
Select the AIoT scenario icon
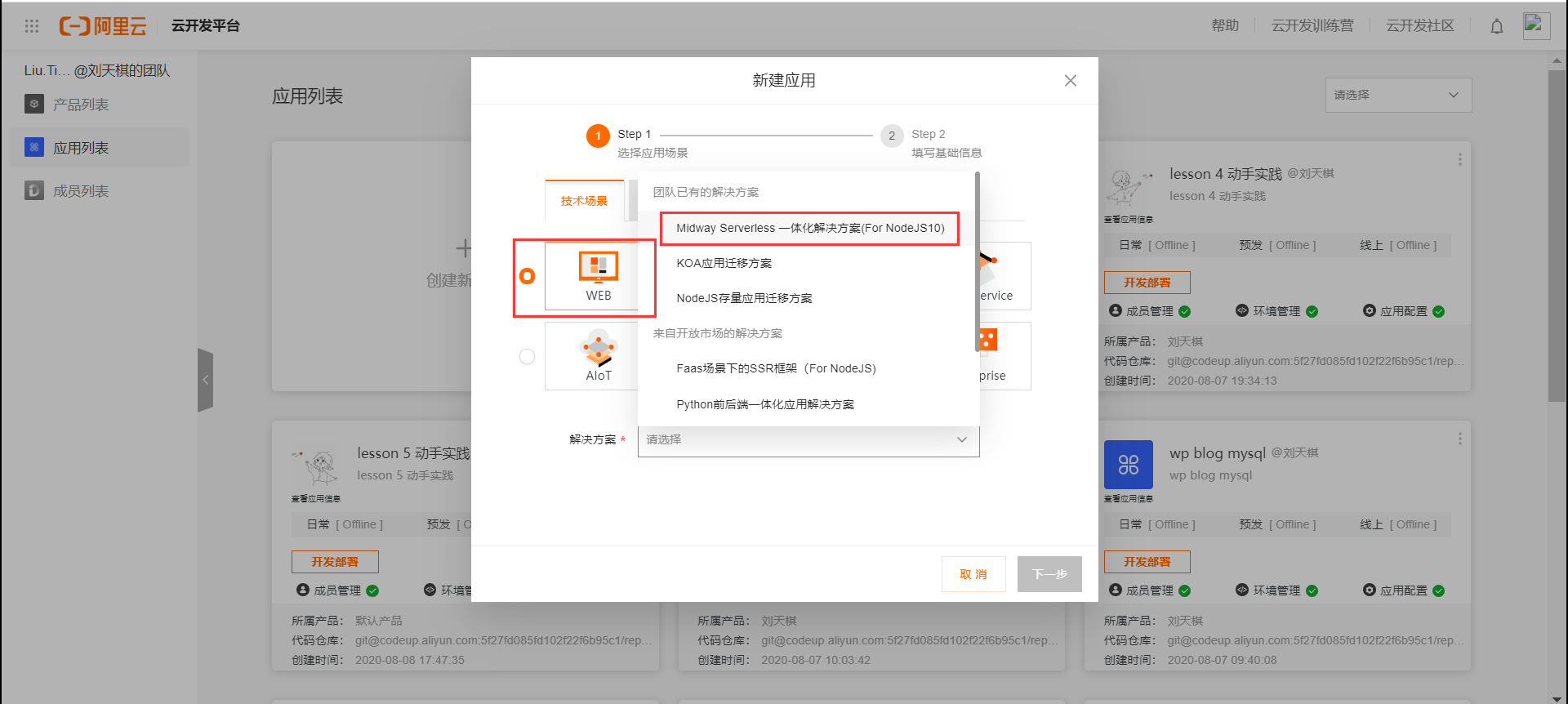(x=599, y=348)
